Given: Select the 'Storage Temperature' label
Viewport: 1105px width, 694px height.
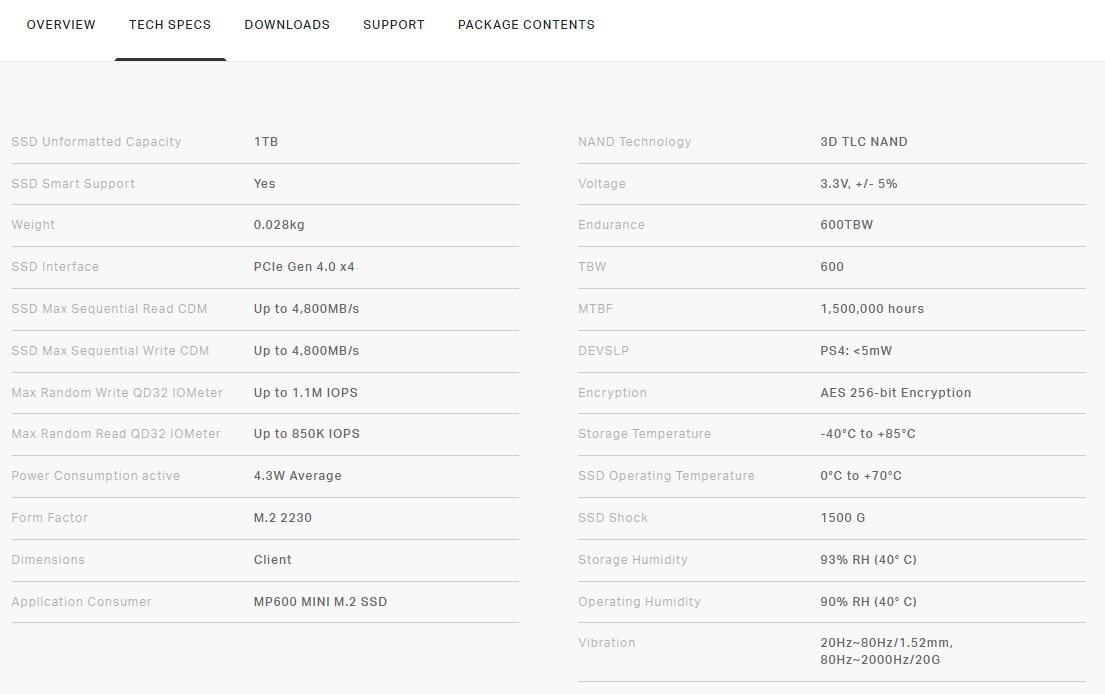Looking at the screenshot, I should coord(644,434).
